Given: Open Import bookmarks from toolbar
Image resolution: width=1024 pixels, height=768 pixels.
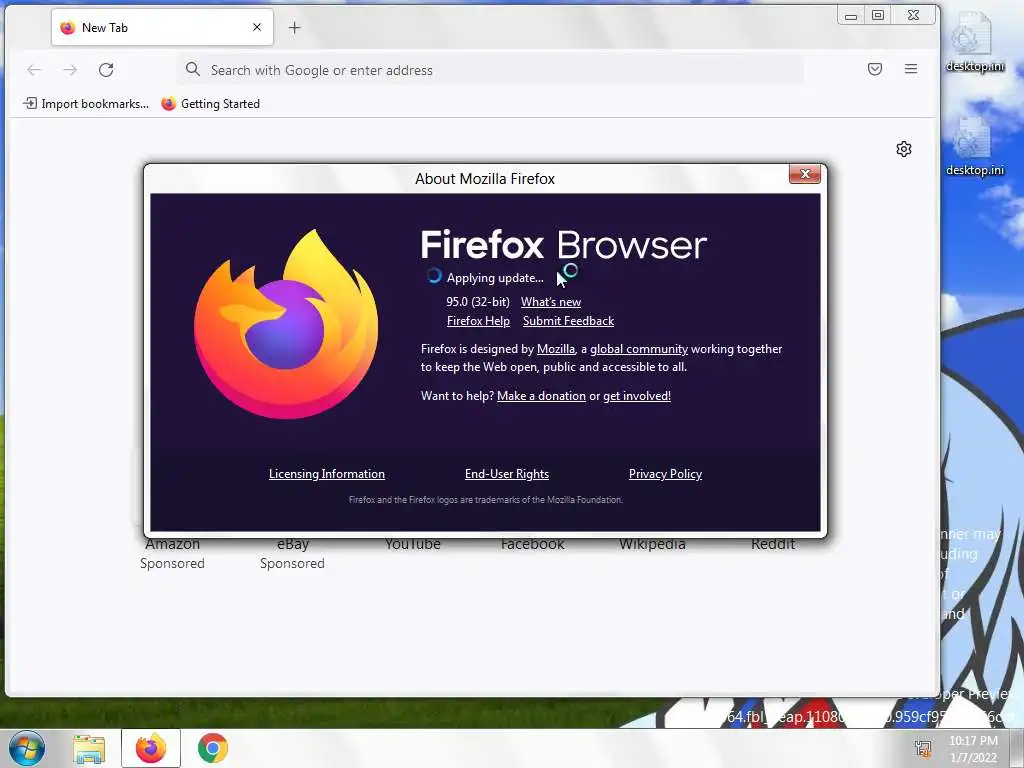Looking at the screenshot, I should tap(86, 104).
